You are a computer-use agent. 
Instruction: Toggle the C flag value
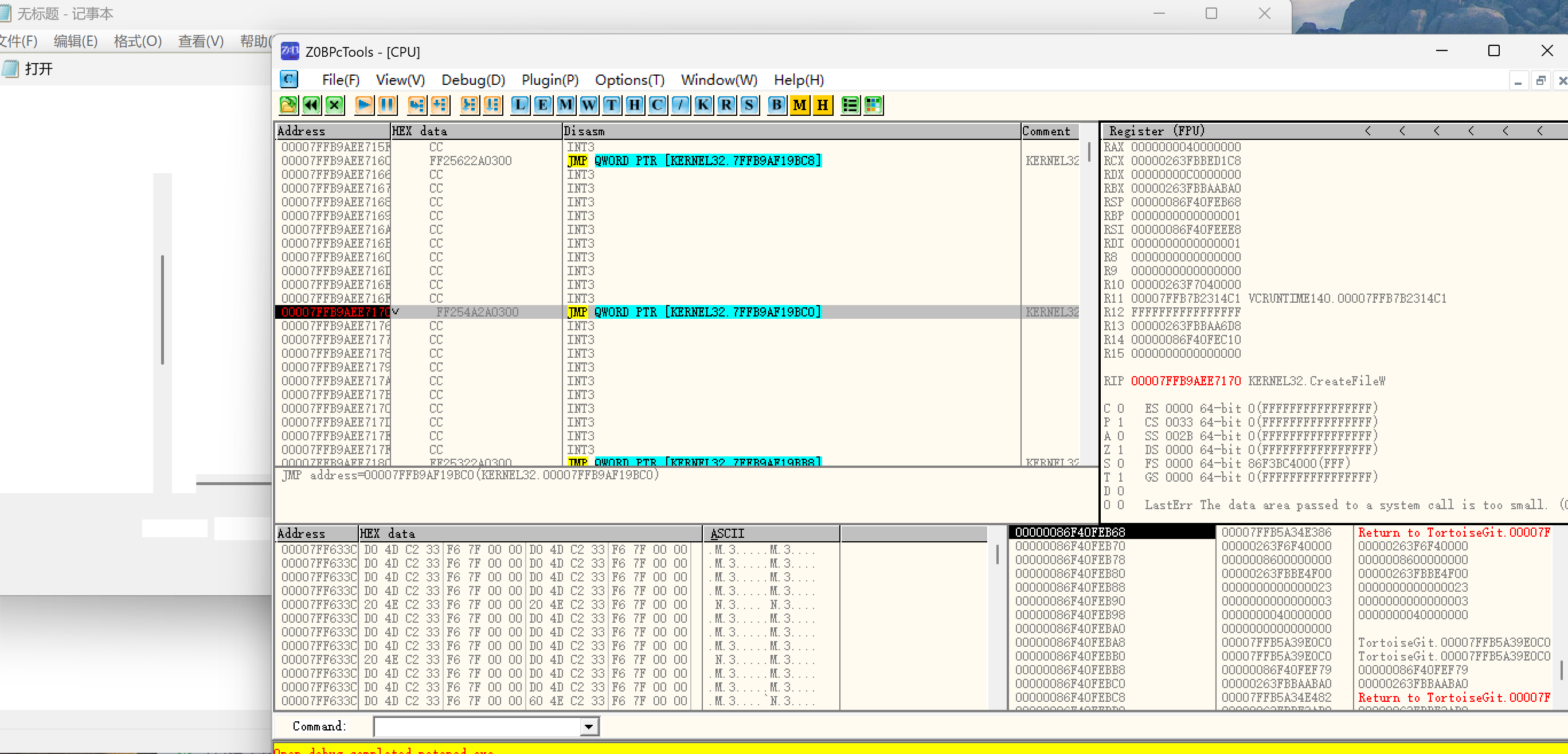click(x=1120, y=408)
